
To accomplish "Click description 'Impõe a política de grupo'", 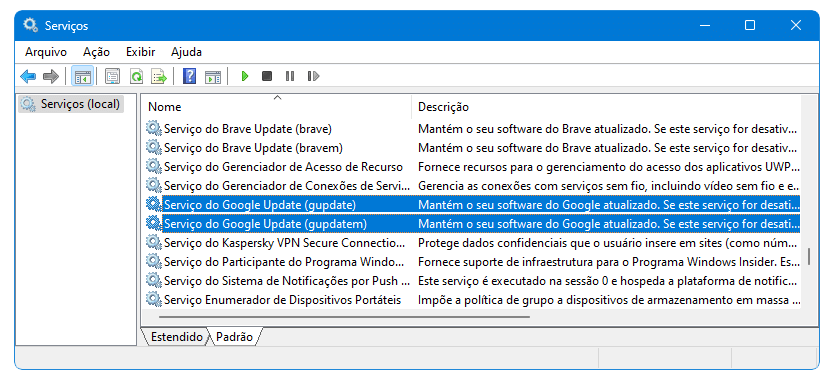I will pyautogui.click(x=609, y=300).
